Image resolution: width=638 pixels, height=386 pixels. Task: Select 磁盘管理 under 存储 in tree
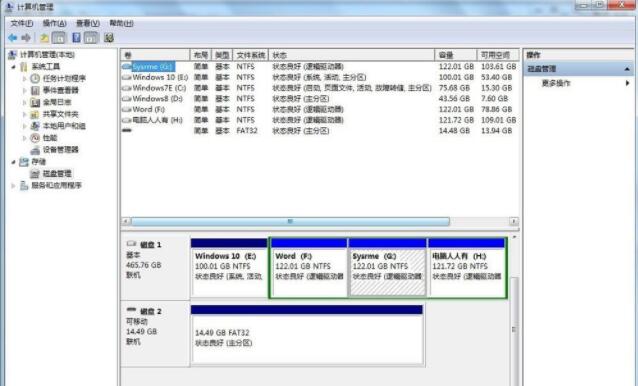tap(57, 174)
